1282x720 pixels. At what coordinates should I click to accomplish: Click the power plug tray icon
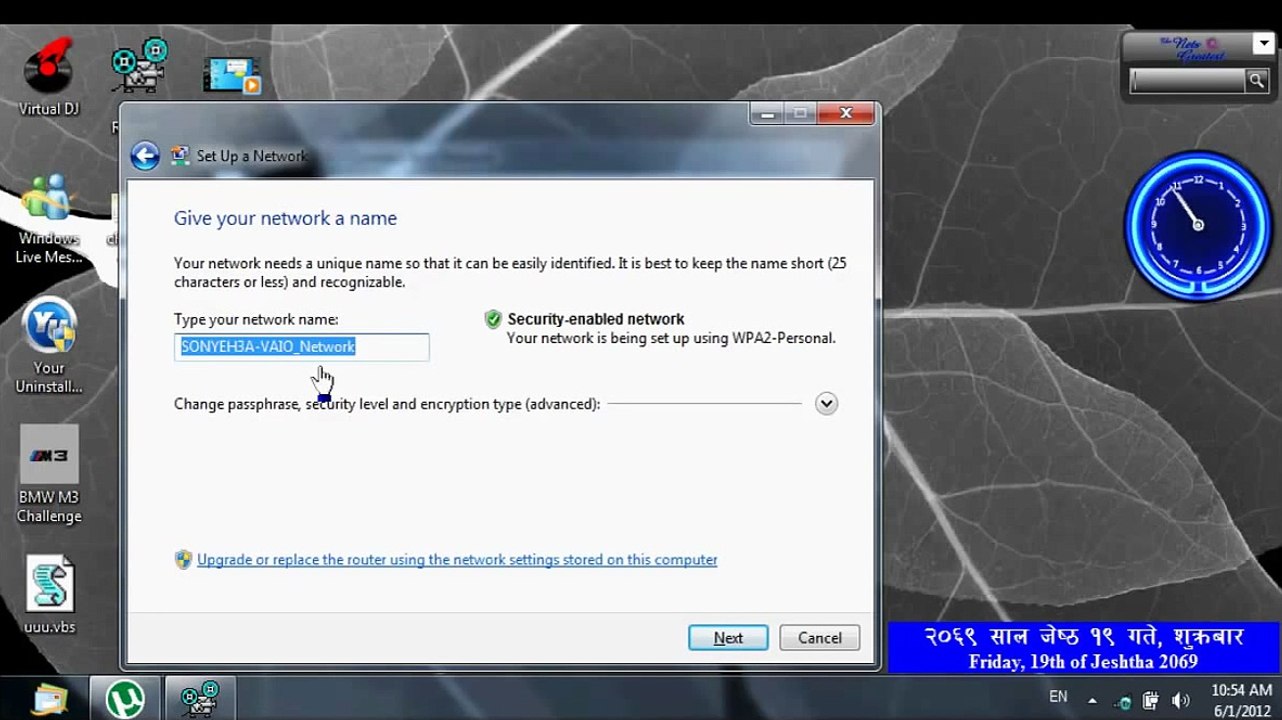coord(1151,700)
